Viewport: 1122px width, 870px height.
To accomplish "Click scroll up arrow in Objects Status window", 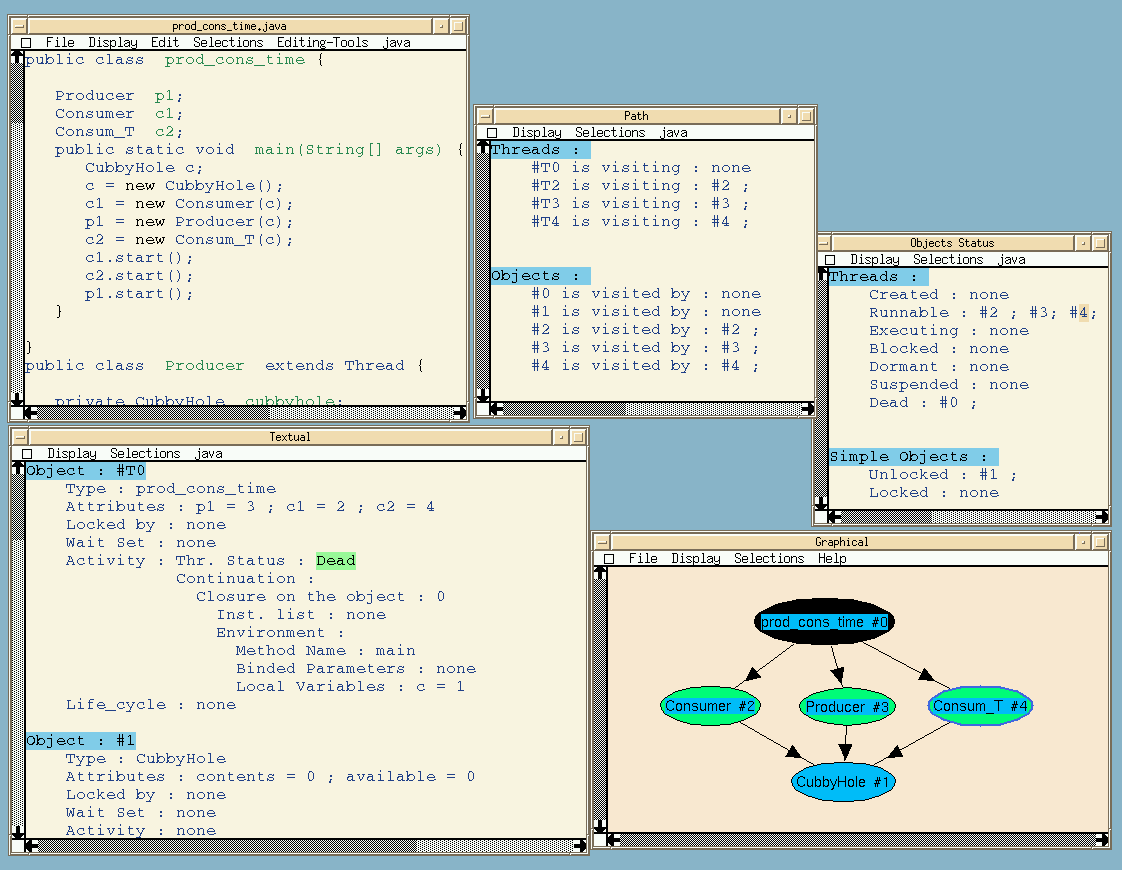I will coord(821,275).
